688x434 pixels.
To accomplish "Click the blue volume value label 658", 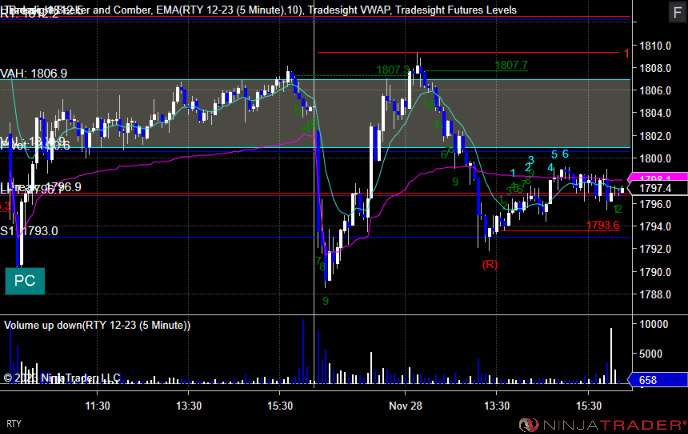I will click(x=657, y=380).
